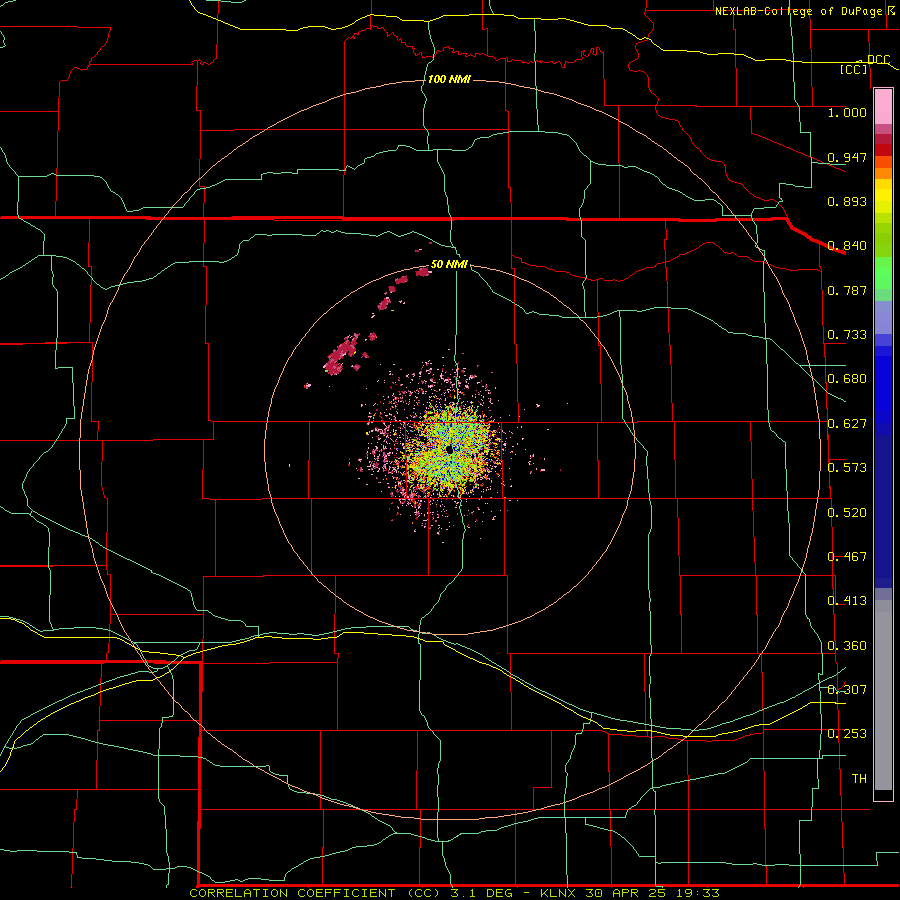Click the 1.000 scale value

click(x=847, y=112)
